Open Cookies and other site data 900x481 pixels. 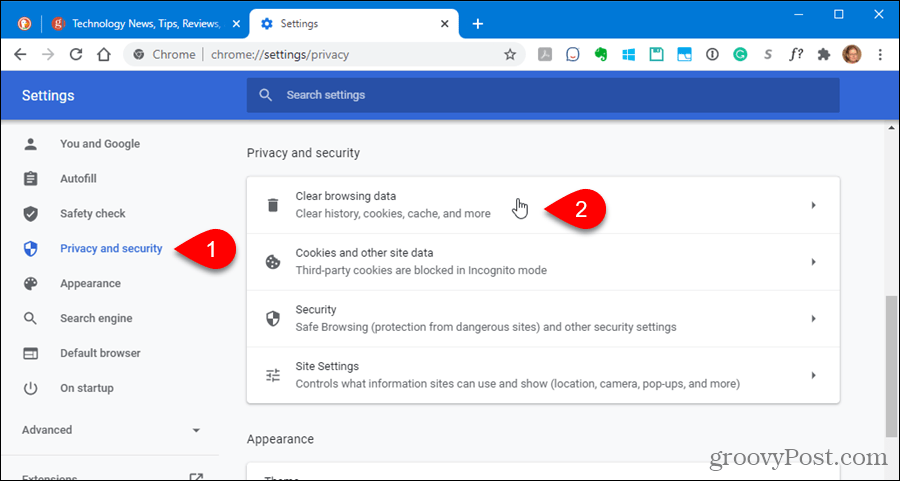click(x=543, y=262)
